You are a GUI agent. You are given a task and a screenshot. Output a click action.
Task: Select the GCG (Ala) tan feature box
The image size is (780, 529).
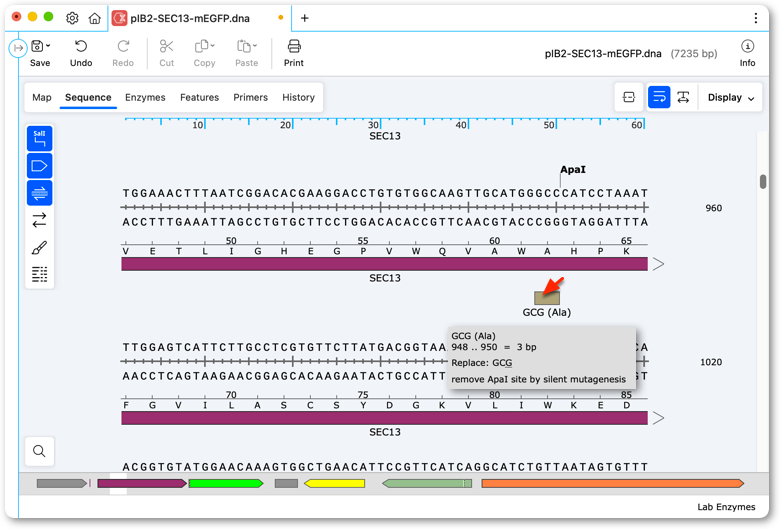(x=547, y=298)
